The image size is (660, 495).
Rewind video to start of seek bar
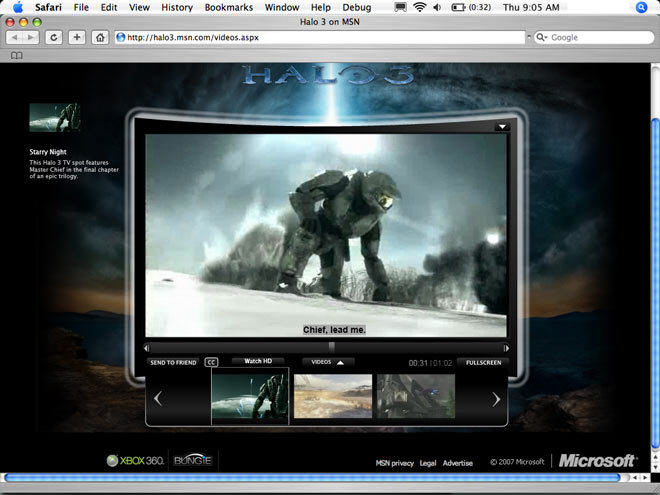[146, 348]
